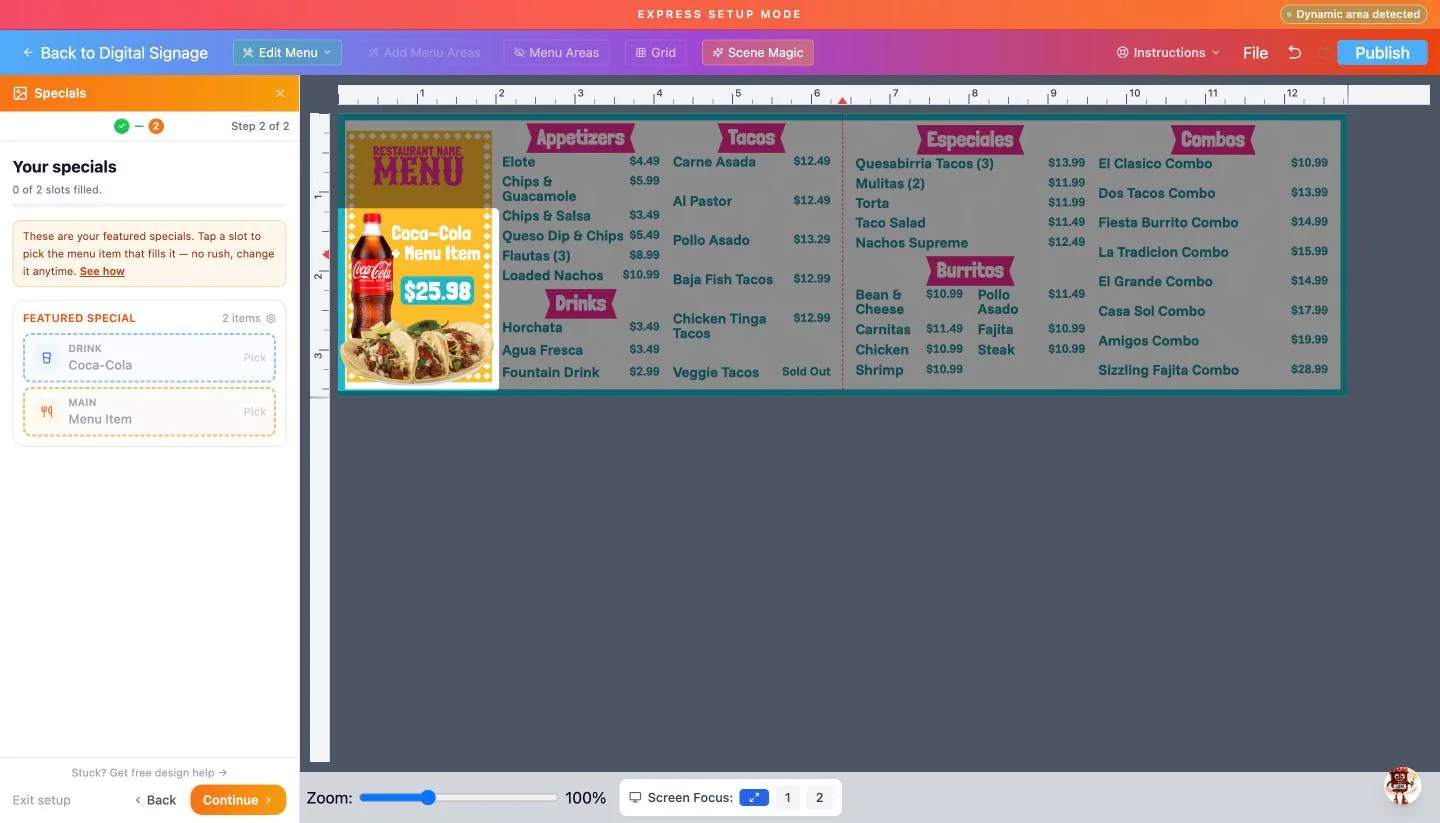
Task: Click the green completed step 1 checkmark
Action: (121, 126)
